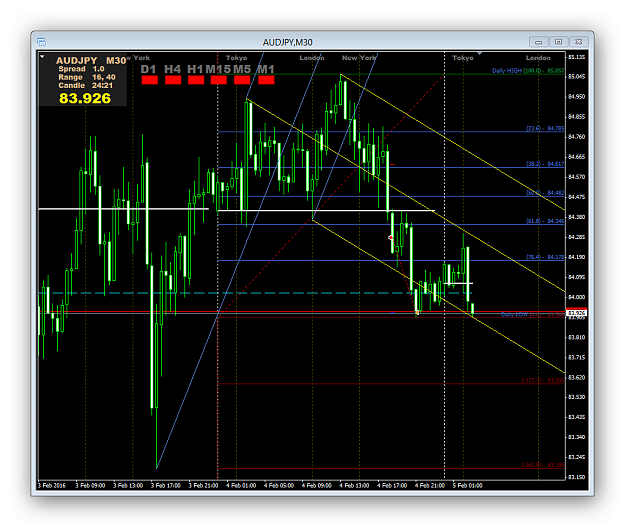This screenshot has height=527, width=625.
Task: Click the Daily HIGH (100.0) - 85.057 label
Action: pyautogui.click(x=528, y=71)
